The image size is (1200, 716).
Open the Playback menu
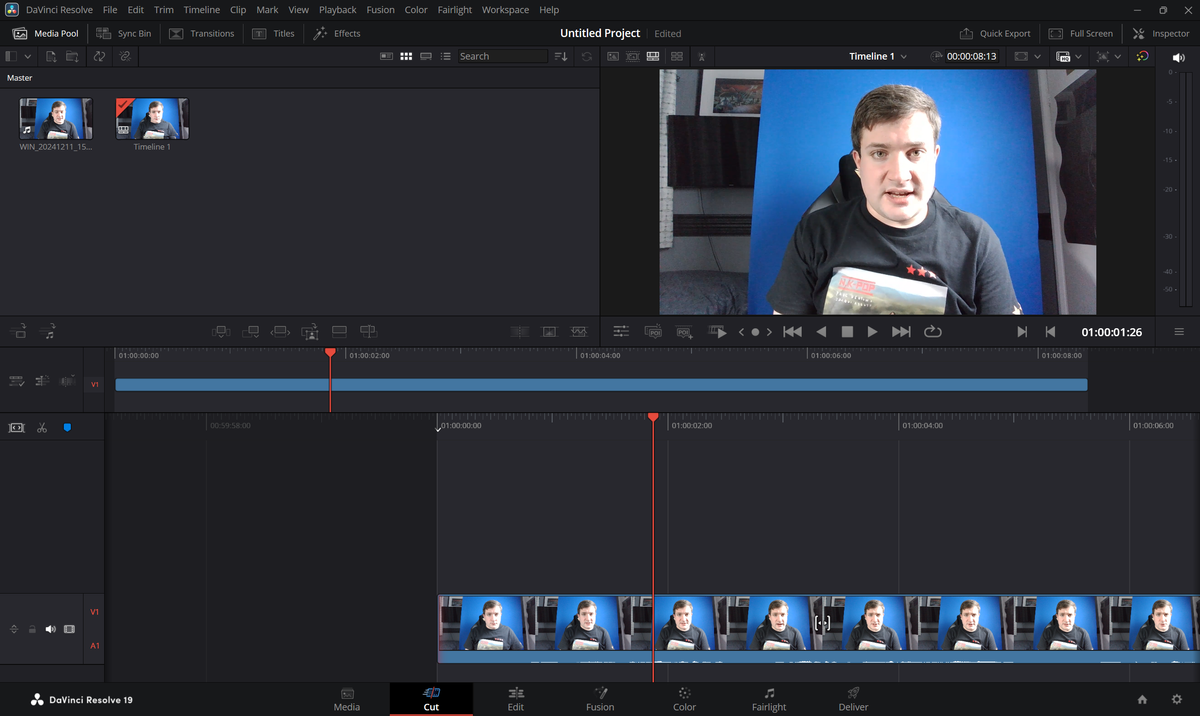pyautogui.click(x=337, y=9)
